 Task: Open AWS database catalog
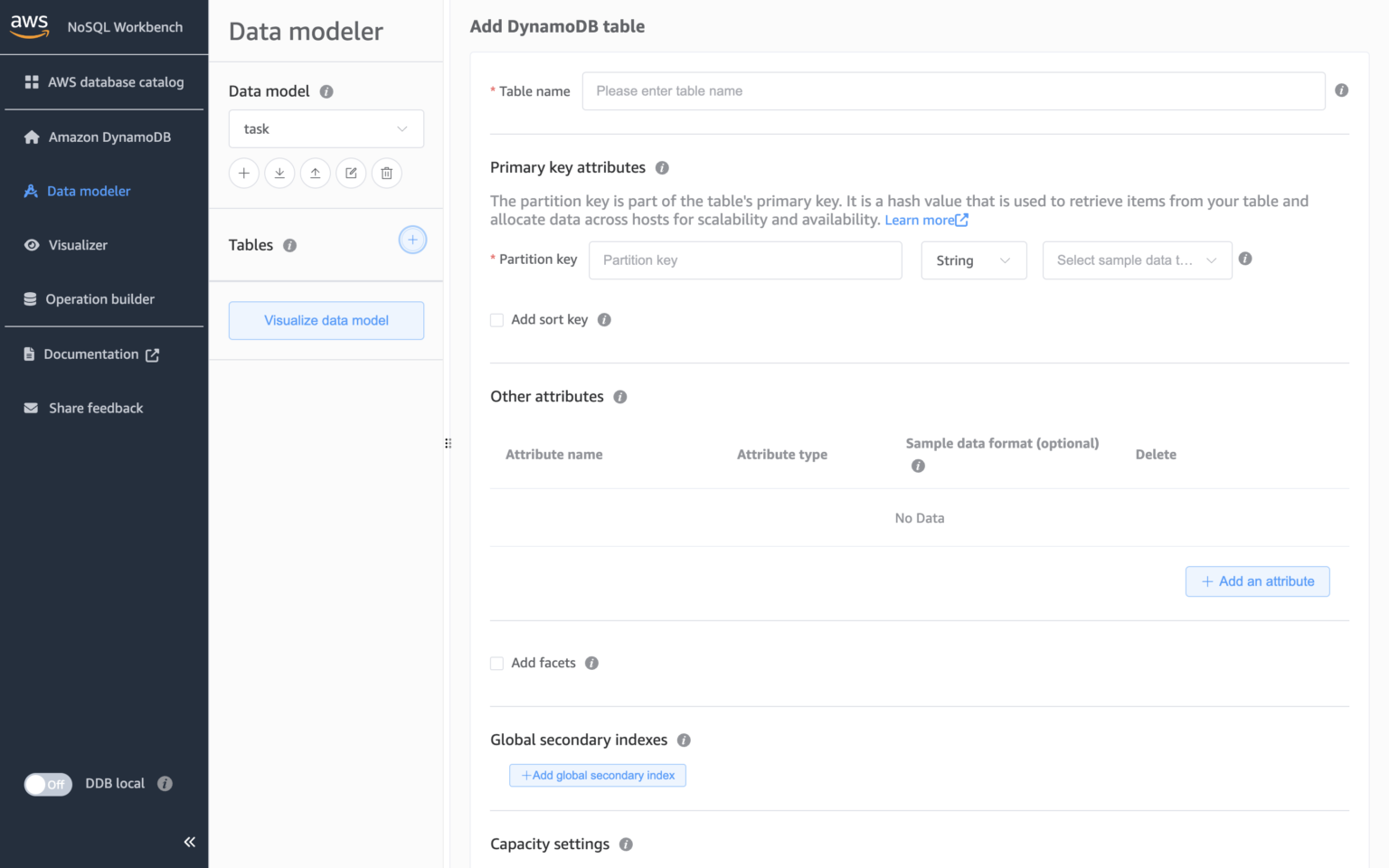(116, 81)
